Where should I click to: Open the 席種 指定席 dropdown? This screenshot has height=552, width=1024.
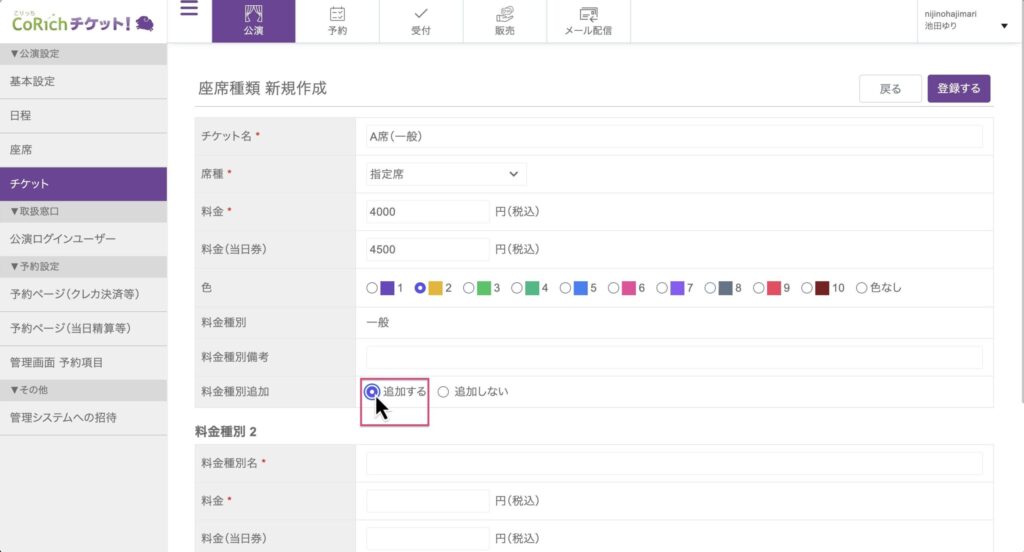445,174
